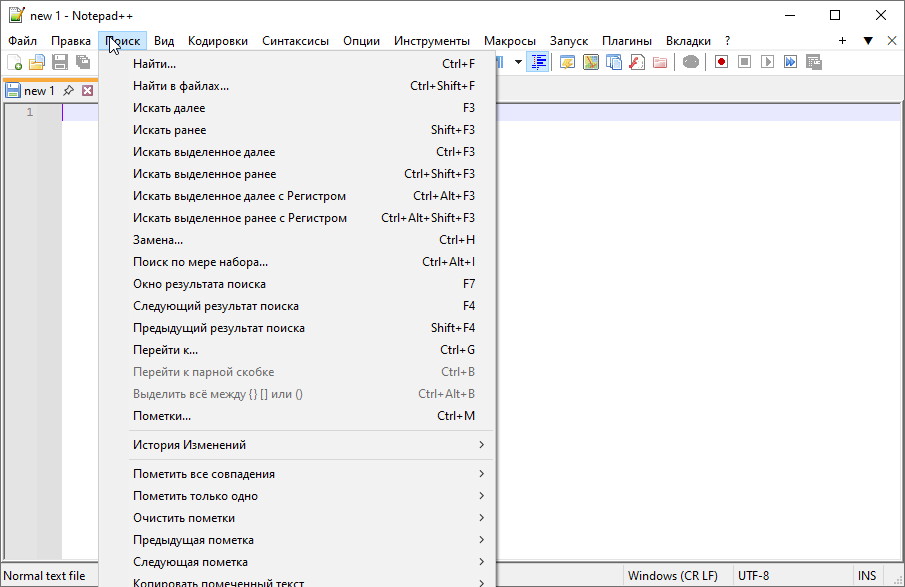Add a new tab with the plus button

coord(842,40)
